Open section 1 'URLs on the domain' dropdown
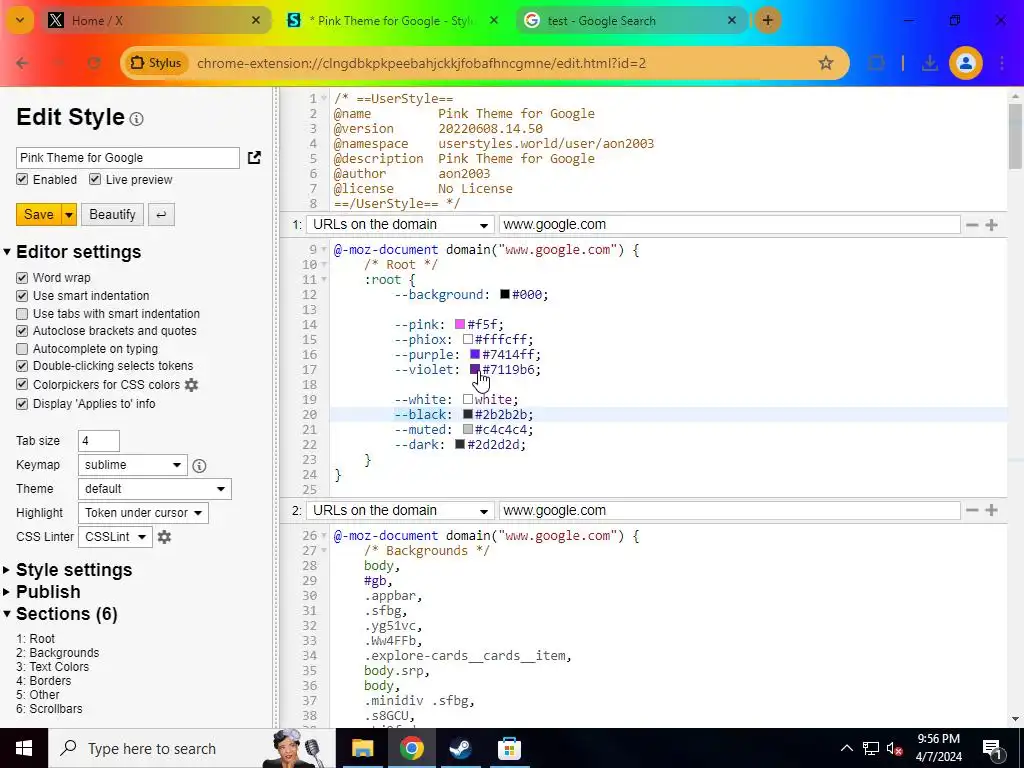The image size is (1024, 768). tap(400, 225)
